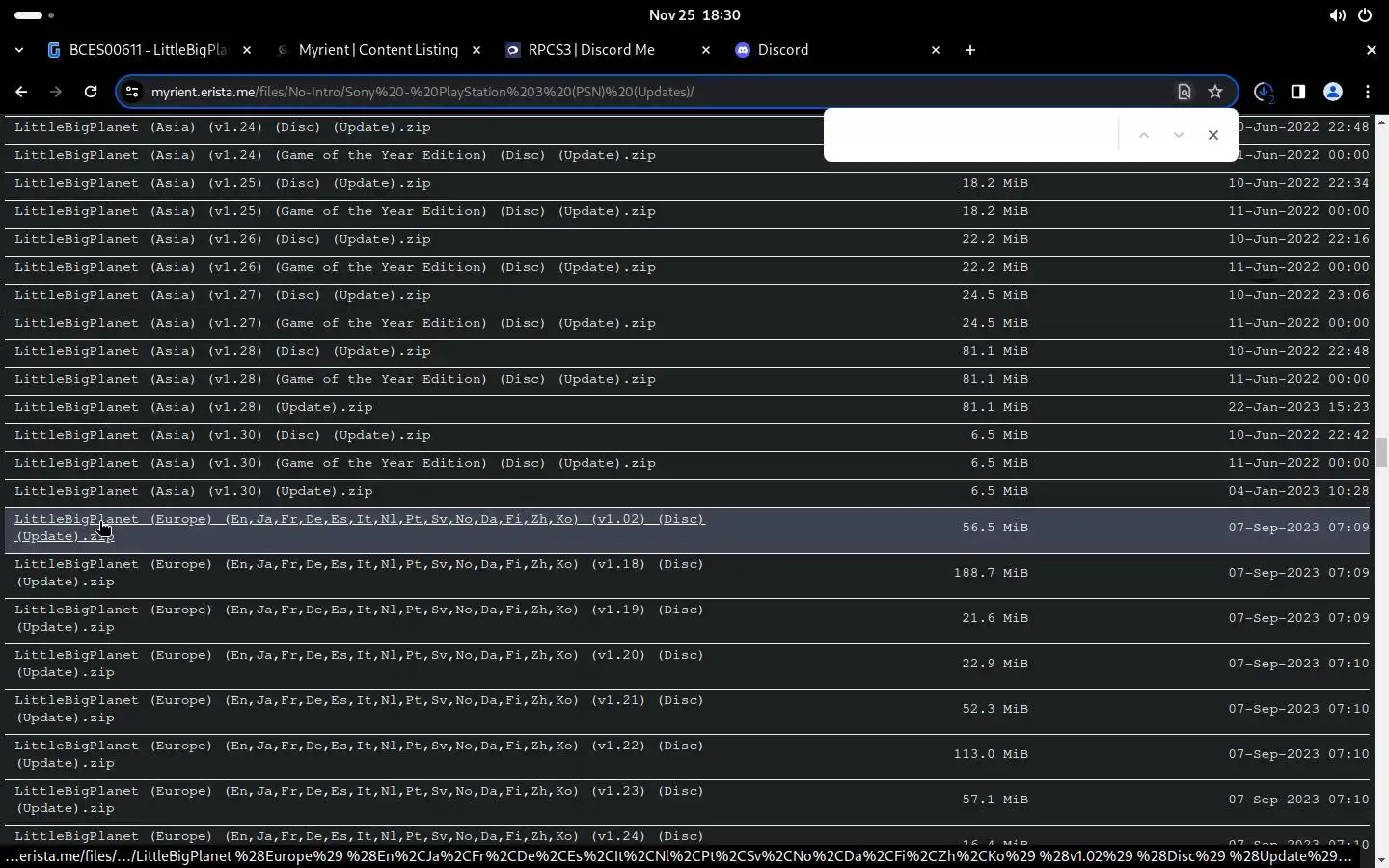Viewport: 1389px width, 868px height.
Task: Close the browser window X button
Action: pos(1371,50)
